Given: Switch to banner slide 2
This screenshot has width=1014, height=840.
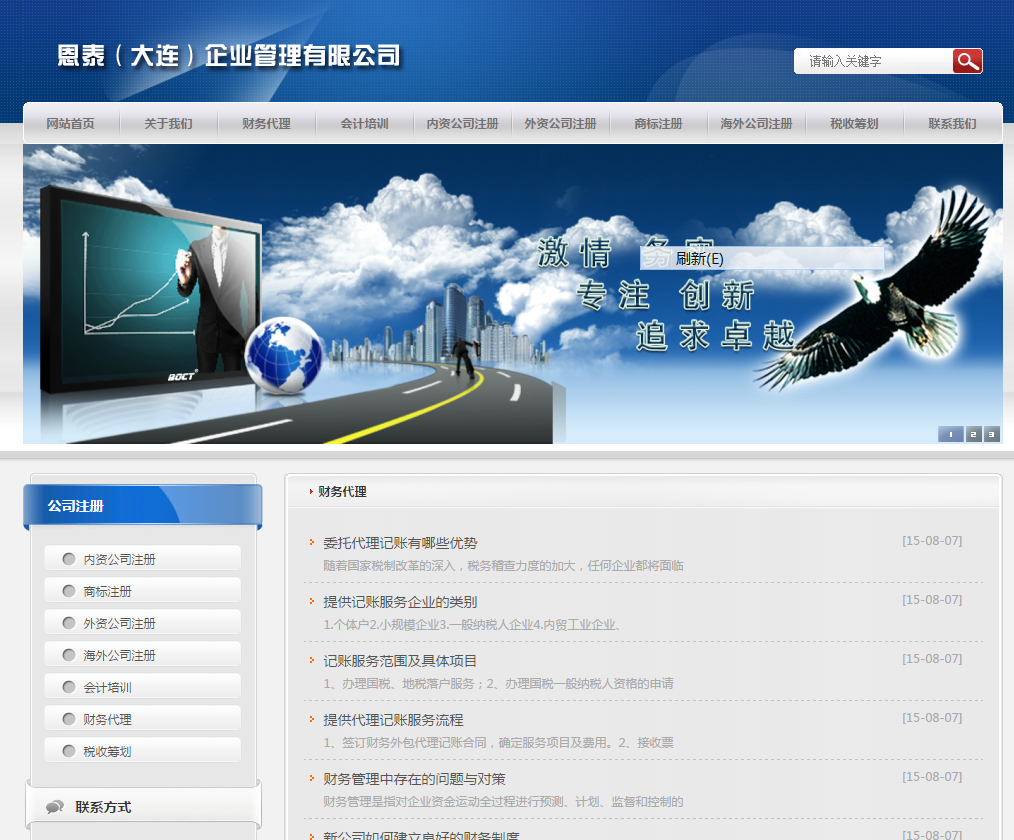Looking at the screenshot, I should (x=973, y=434).
